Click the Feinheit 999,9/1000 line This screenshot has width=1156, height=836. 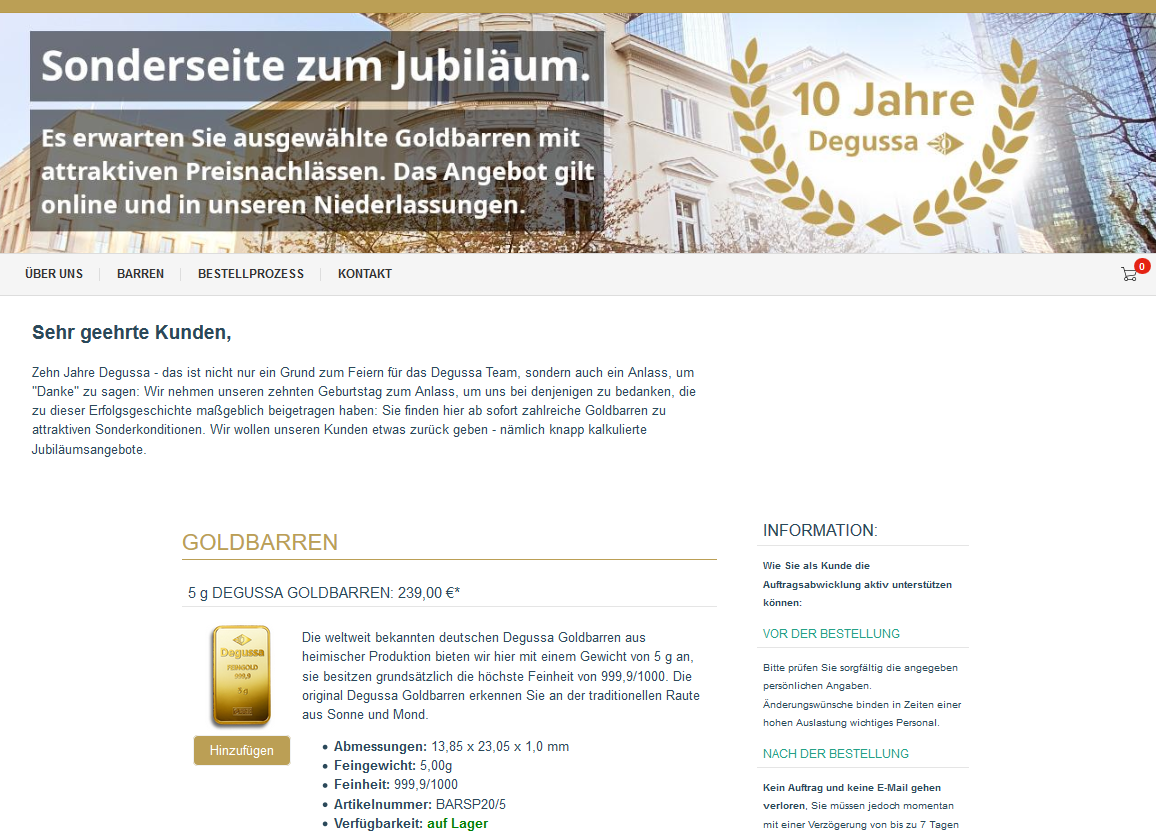tap(395, 784)
